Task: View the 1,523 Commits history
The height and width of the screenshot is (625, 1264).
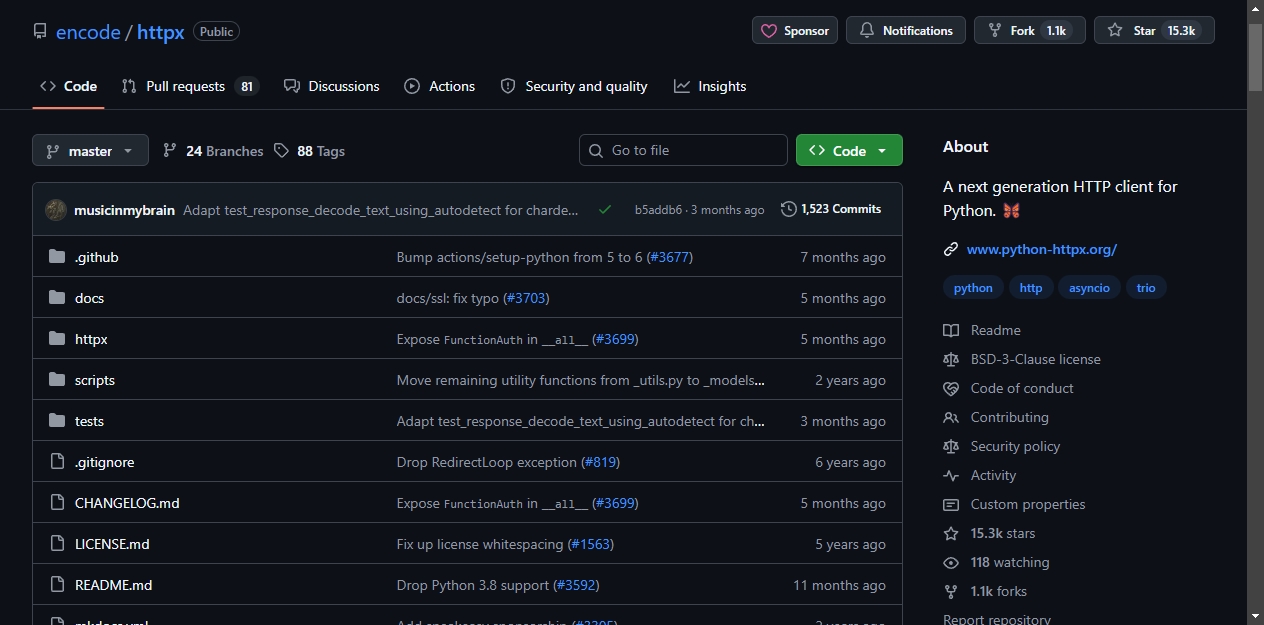Action: pyautogui.click(x=831, y=209)
